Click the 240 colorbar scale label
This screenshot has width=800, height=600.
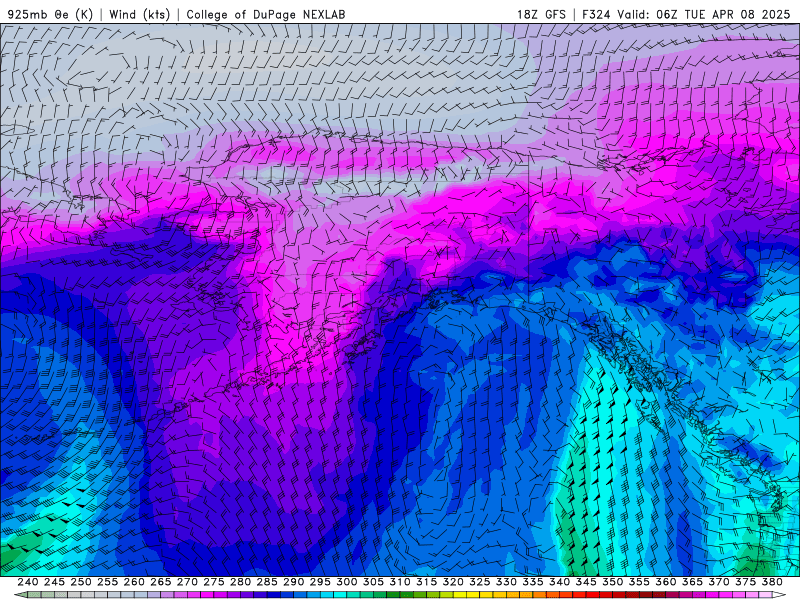tap(28, 582)
